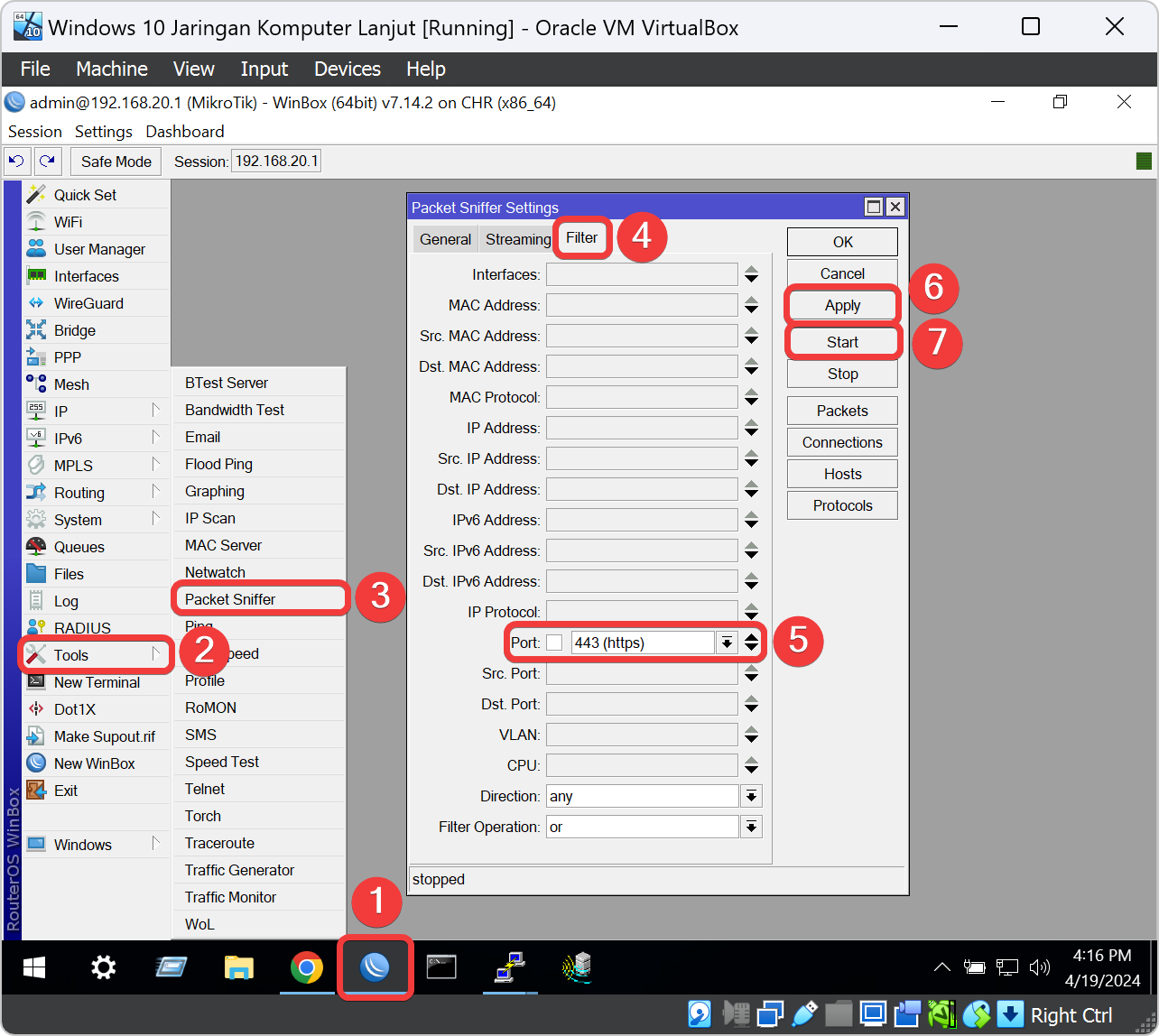Click the clock in system tray

click(x=1101, y=967)
